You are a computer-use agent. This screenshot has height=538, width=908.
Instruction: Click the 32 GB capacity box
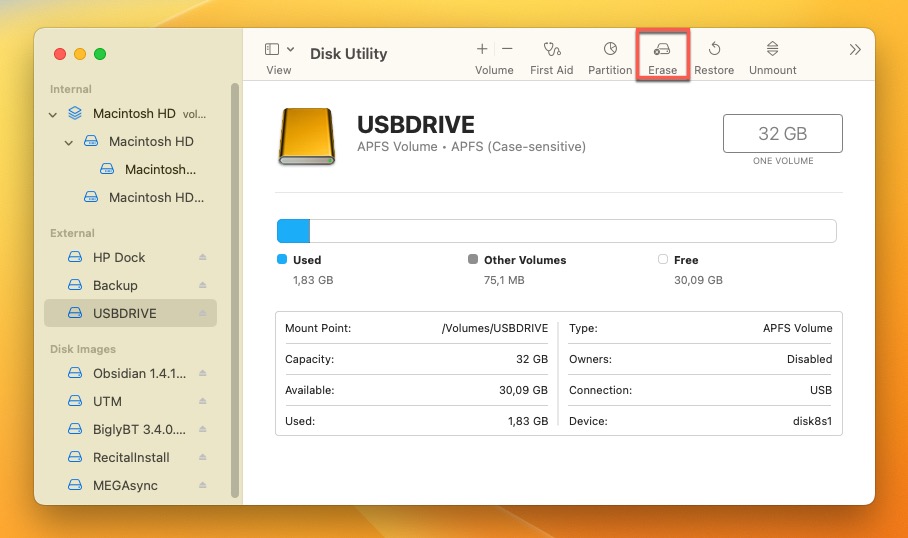click(782, 134)
